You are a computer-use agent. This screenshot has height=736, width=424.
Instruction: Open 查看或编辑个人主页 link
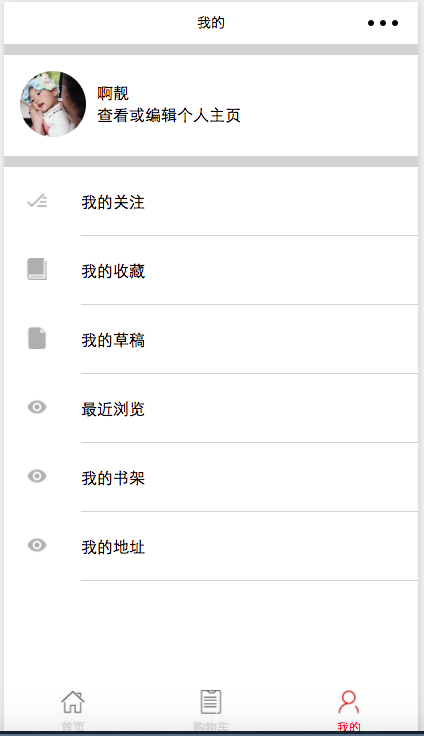[x=169, y=115]
